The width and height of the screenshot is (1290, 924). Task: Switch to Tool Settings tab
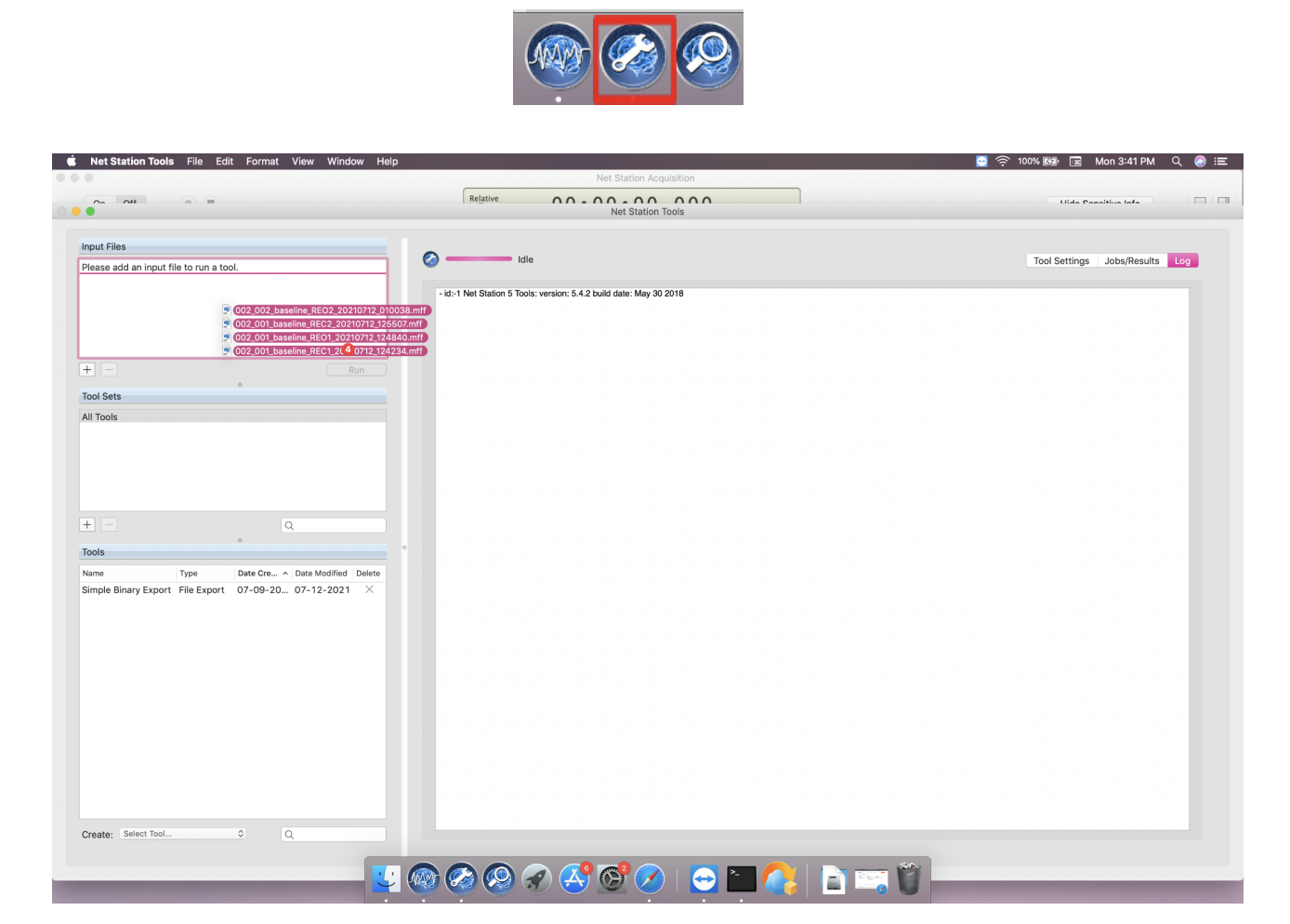(x=1061, y=260)
